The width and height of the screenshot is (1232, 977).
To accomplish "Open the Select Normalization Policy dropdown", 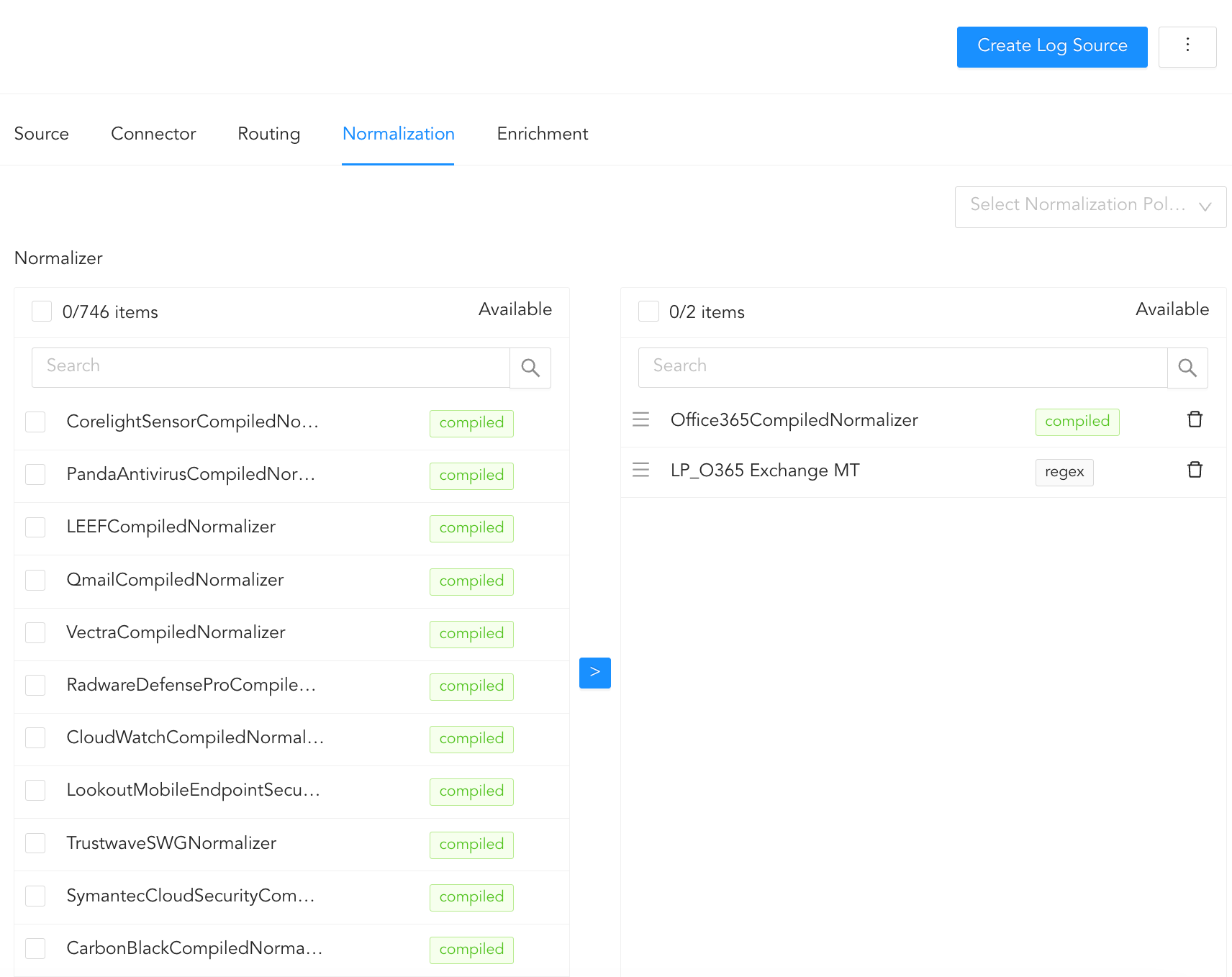I will point(1090,206).
